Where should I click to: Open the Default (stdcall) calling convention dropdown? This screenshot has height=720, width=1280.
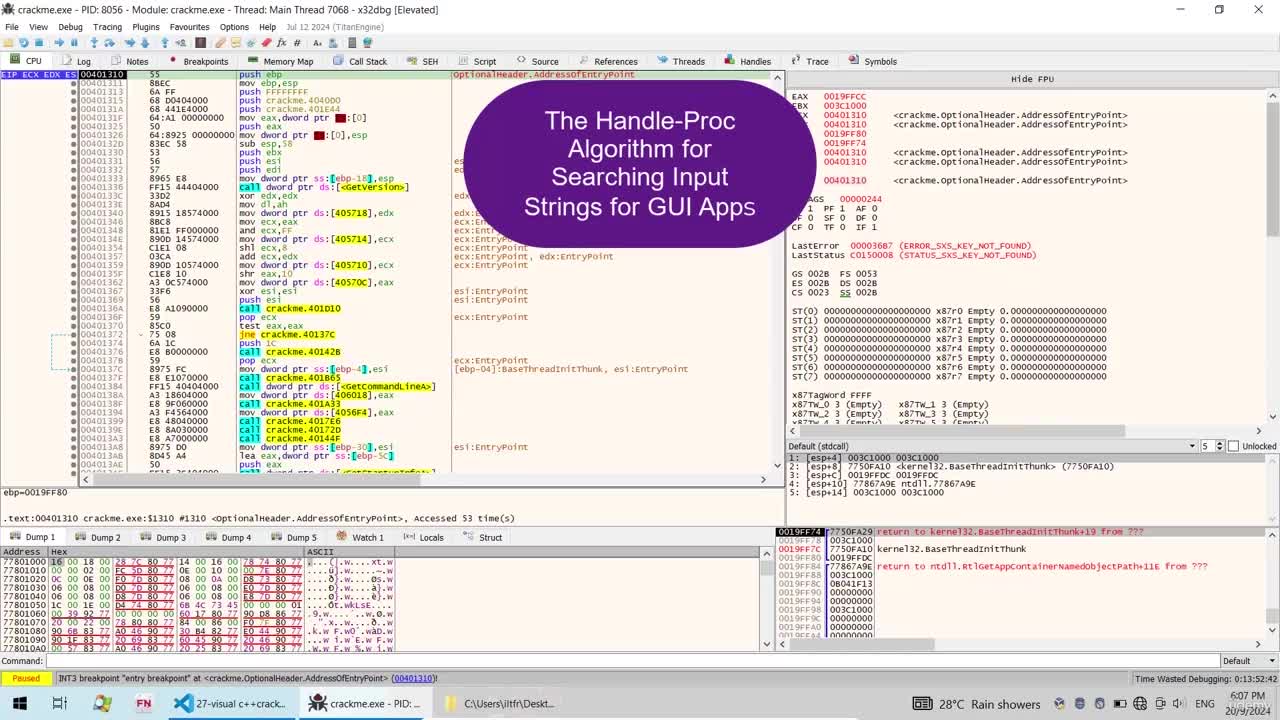[992, 446]
